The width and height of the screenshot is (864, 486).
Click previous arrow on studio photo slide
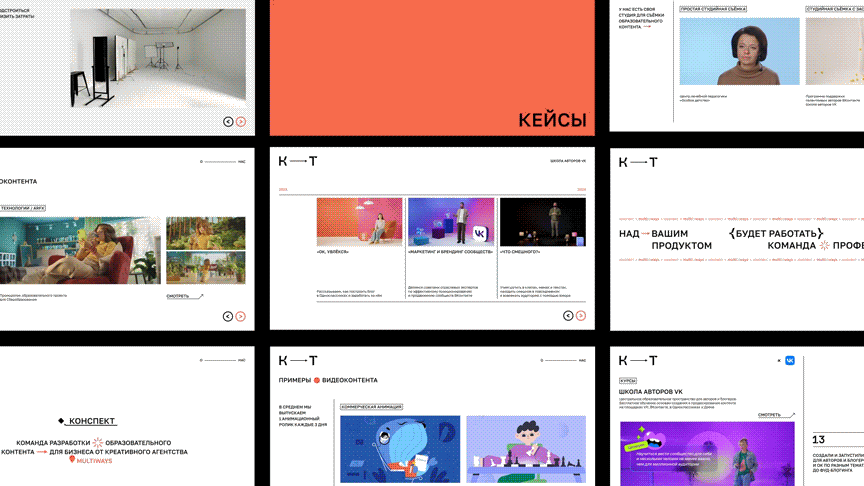tap(228, 122)
